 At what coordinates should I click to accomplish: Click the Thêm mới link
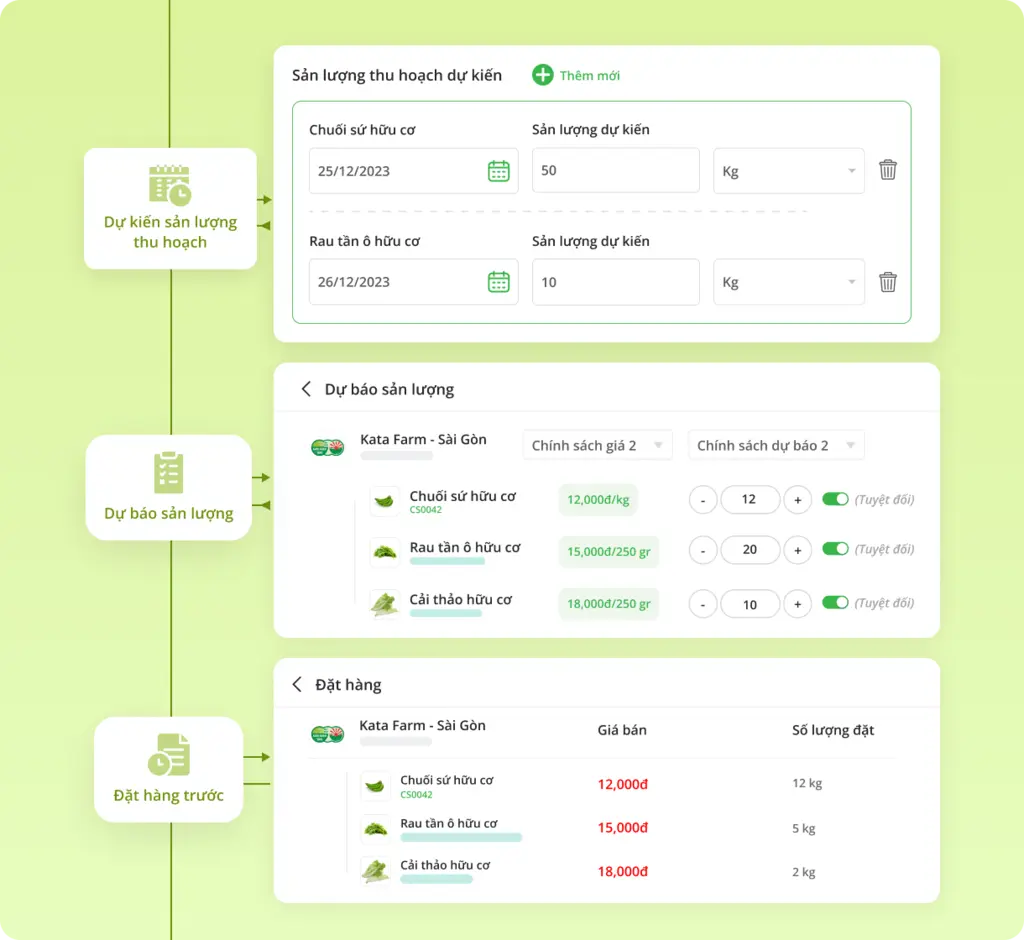pos(590,76)
